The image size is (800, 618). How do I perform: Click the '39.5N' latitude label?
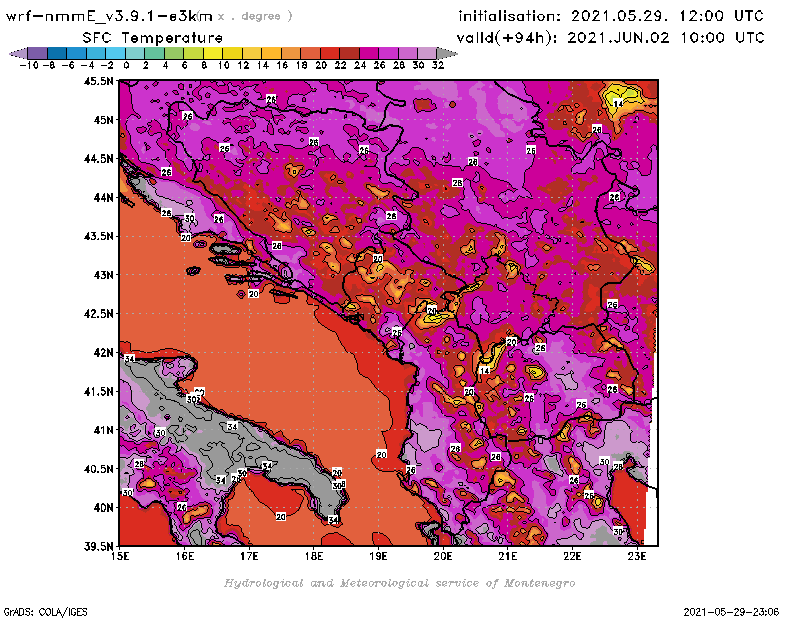coord(98,547)
